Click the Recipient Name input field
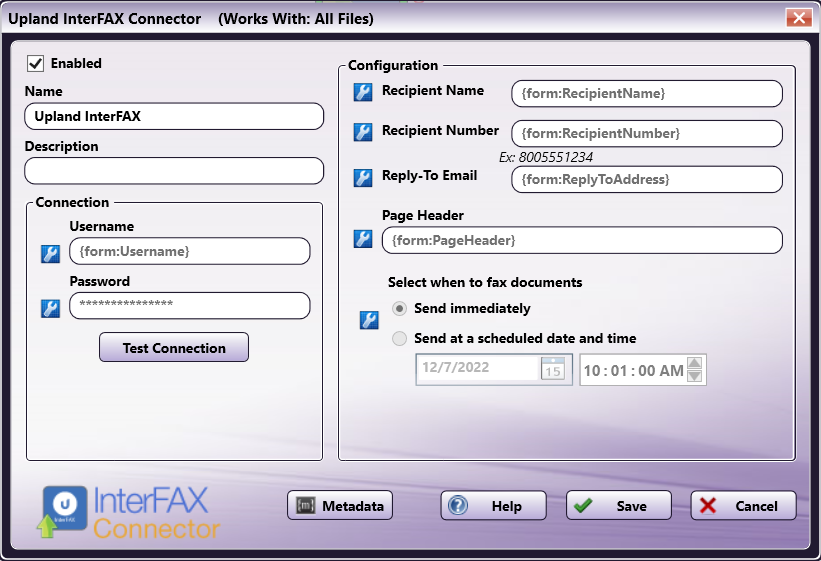The height and width of the screenshot is (561, 821). tap(647, 93)
